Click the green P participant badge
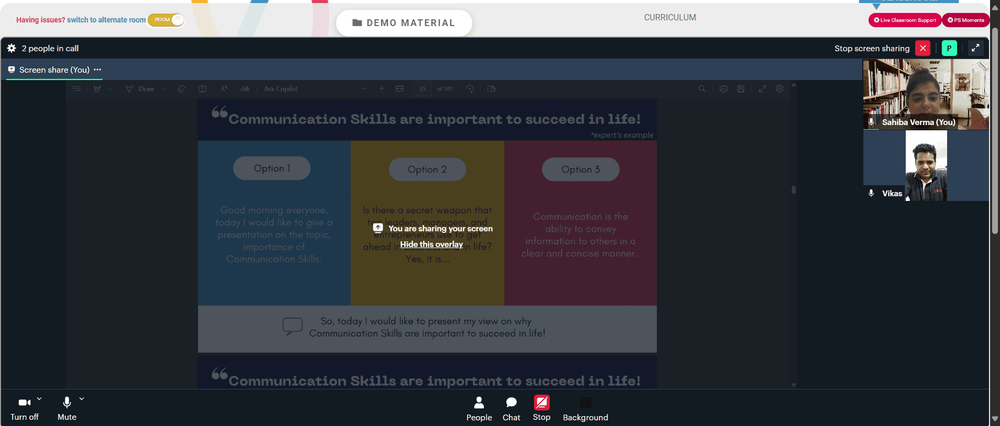 [x=949, y=48]
